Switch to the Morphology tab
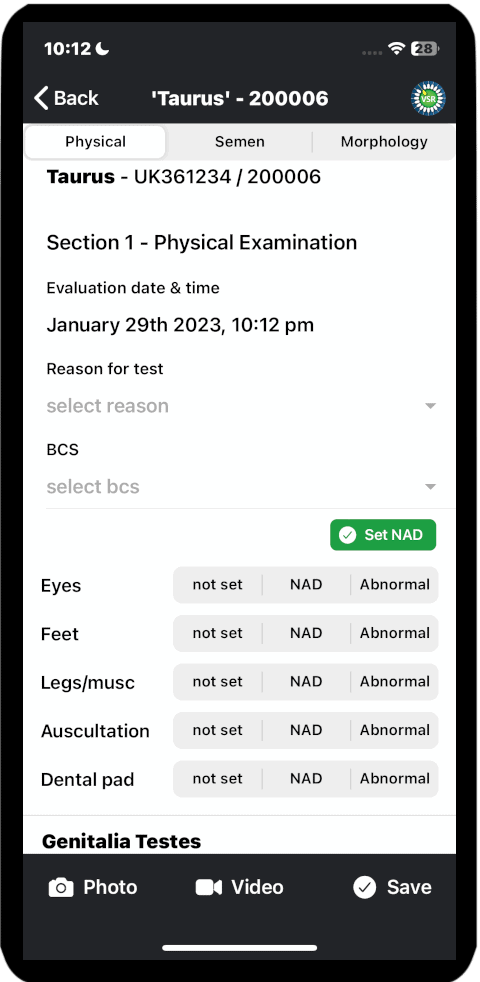This screenshot has width=480, height=982. pyautogui.click(x=384, y=142)
